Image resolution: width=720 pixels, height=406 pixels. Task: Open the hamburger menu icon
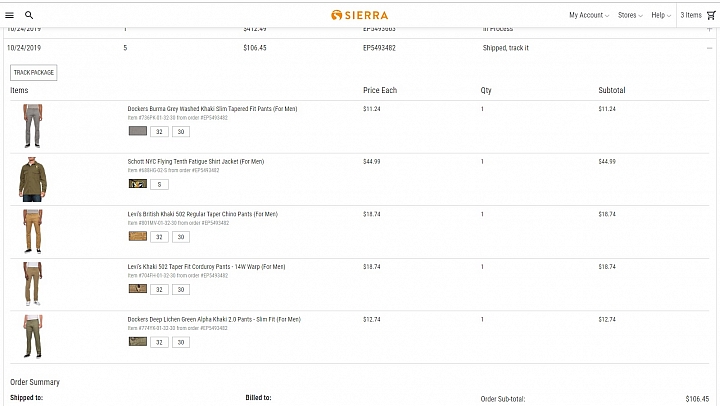(9, 15)
